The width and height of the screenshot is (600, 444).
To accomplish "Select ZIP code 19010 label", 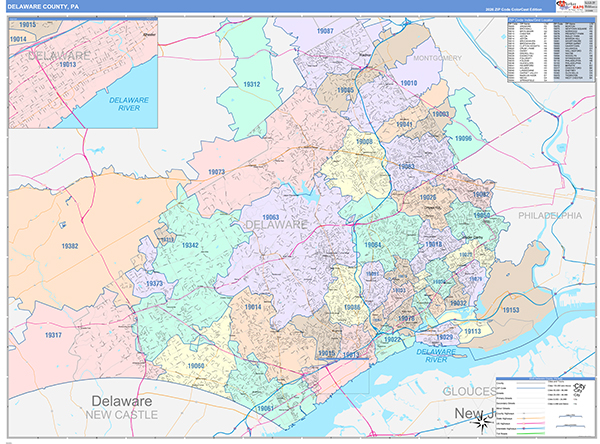I will click(x=409, y=83).
